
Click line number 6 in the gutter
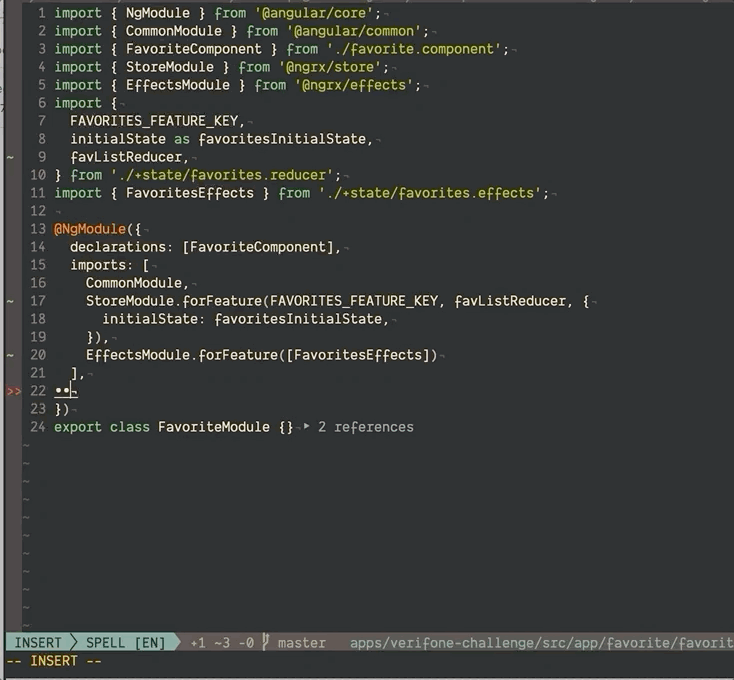[42, 103]
